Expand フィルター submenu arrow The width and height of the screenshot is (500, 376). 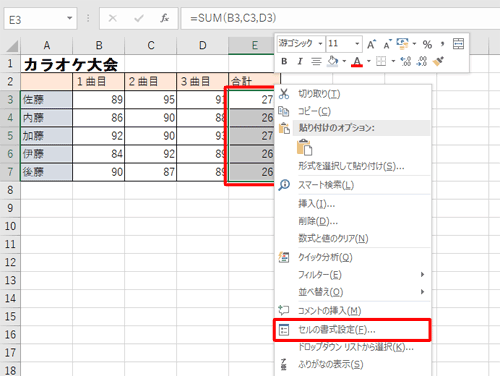pyautogui.click(x=422, y=274)
